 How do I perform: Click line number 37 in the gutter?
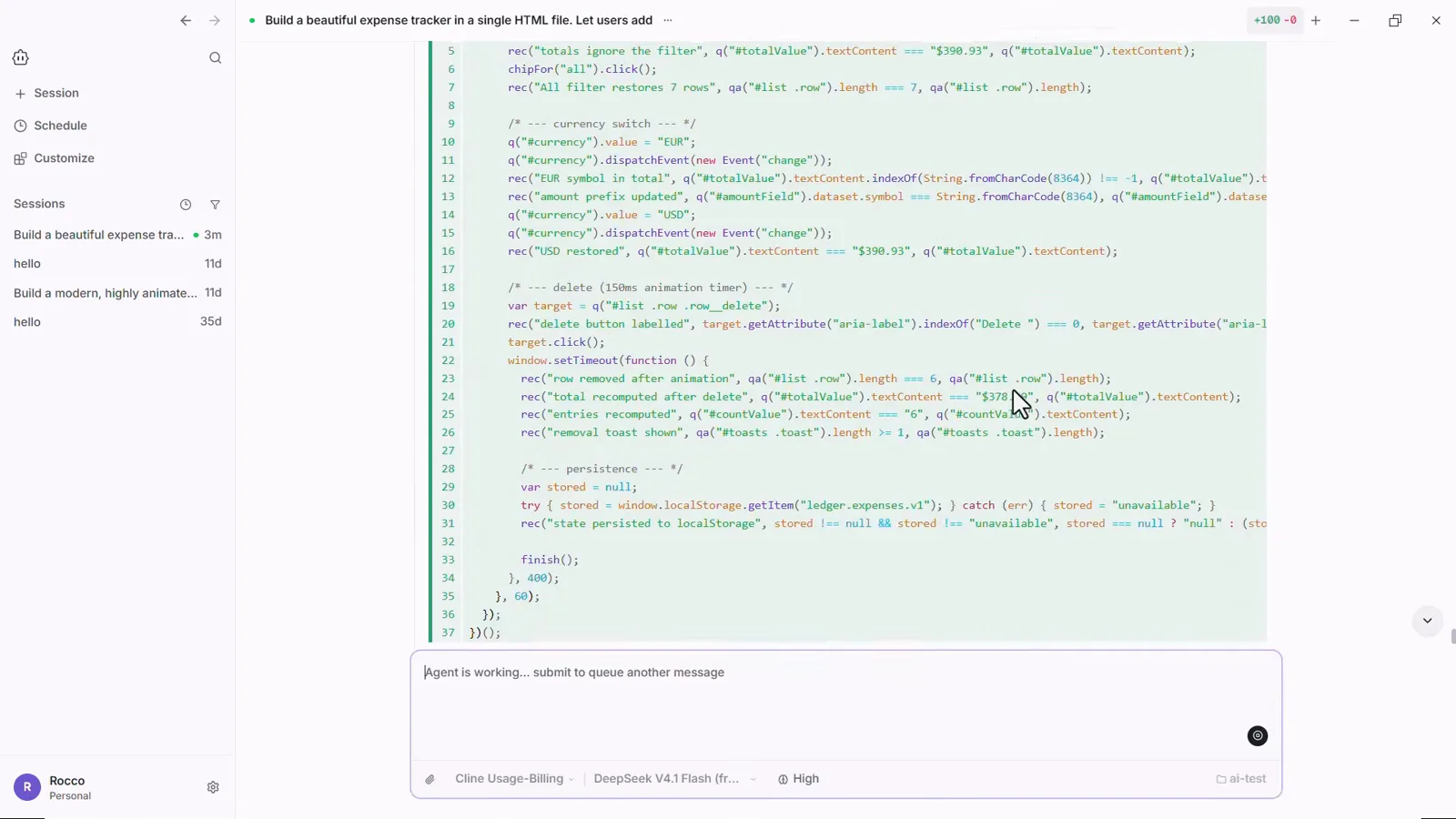pos(448,632)
